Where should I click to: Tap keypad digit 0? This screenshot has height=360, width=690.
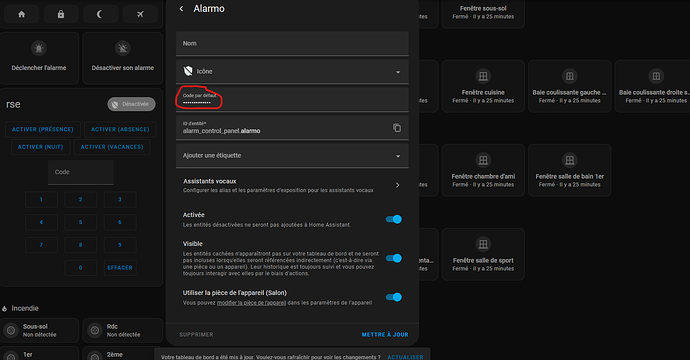81,268
